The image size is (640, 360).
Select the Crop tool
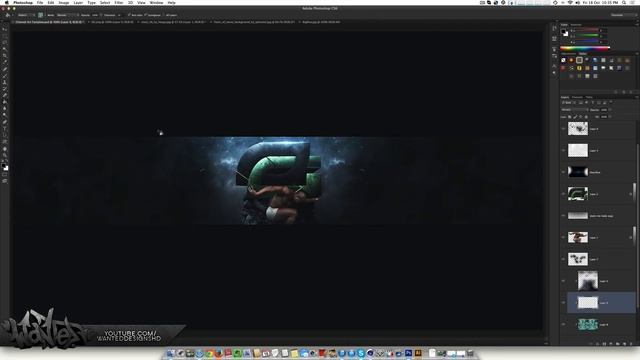point(5,56)
